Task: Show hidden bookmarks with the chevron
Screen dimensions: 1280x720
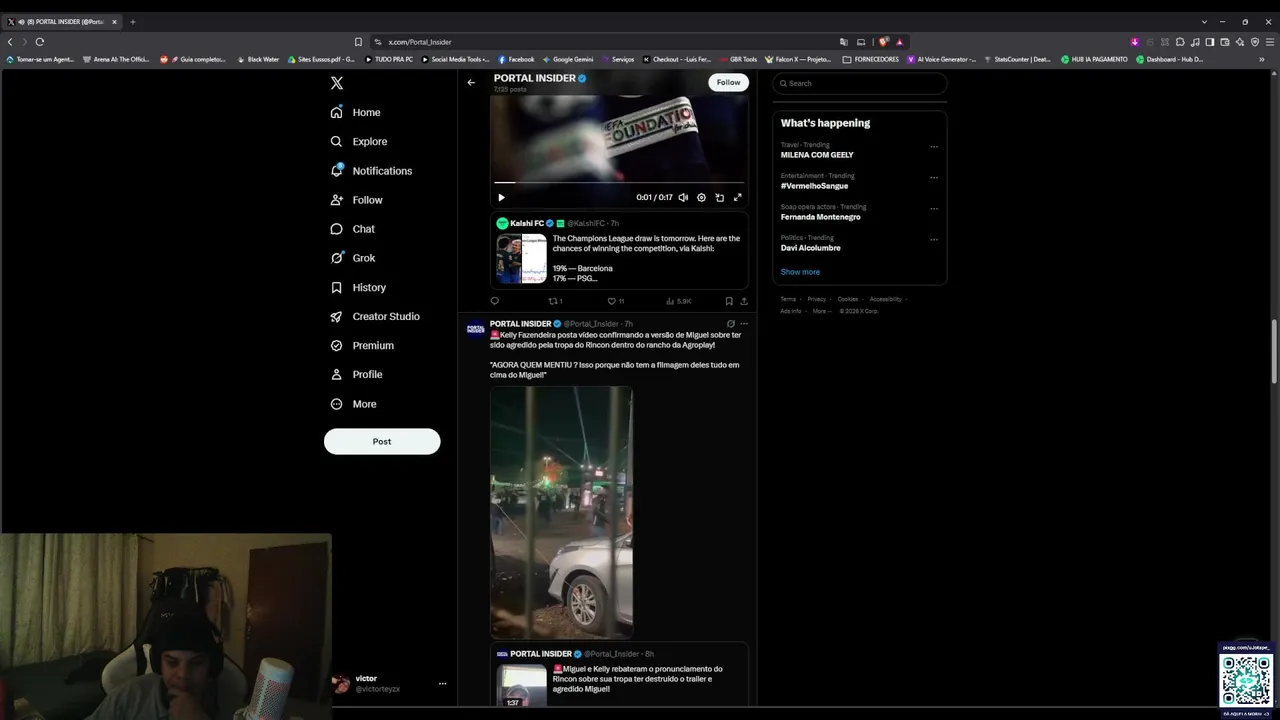Action: [1261, 60]
